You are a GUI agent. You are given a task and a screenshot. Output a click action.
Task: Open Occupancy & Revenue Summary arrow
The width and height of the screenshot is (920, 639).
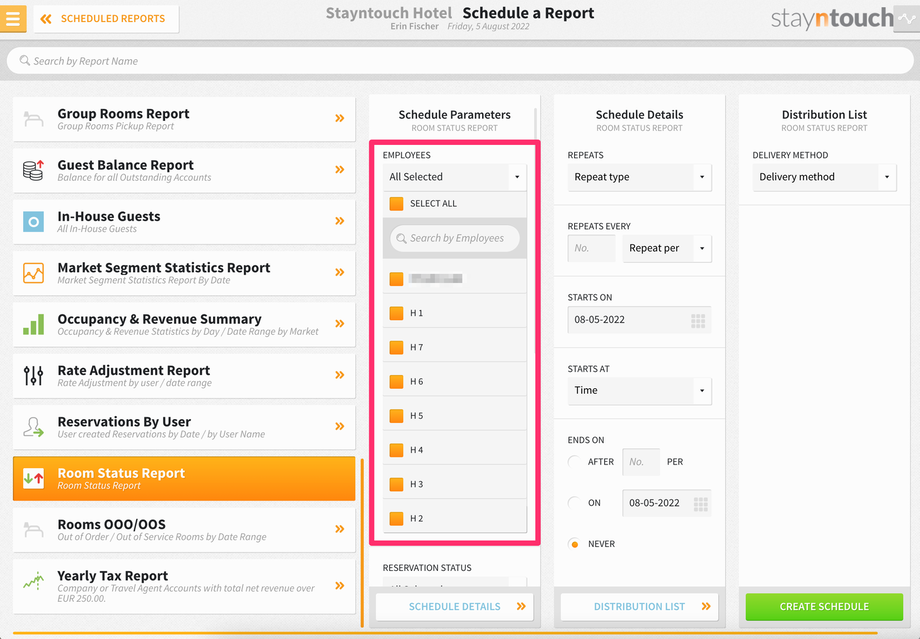tap(340, 324)
